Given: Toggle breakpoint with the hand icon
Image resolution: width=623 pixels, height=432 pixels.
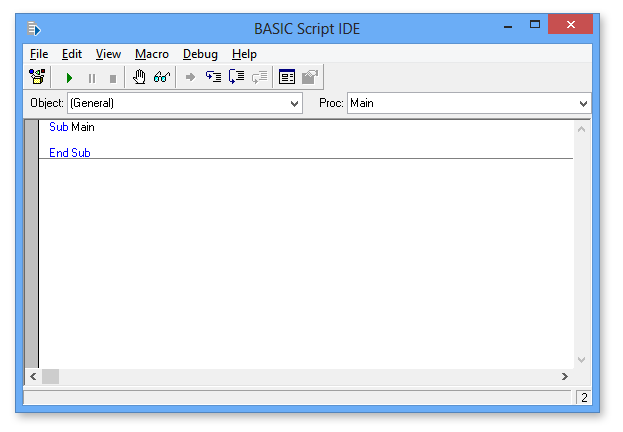Looking at the screenshot, I should click(x=139, y=77).
